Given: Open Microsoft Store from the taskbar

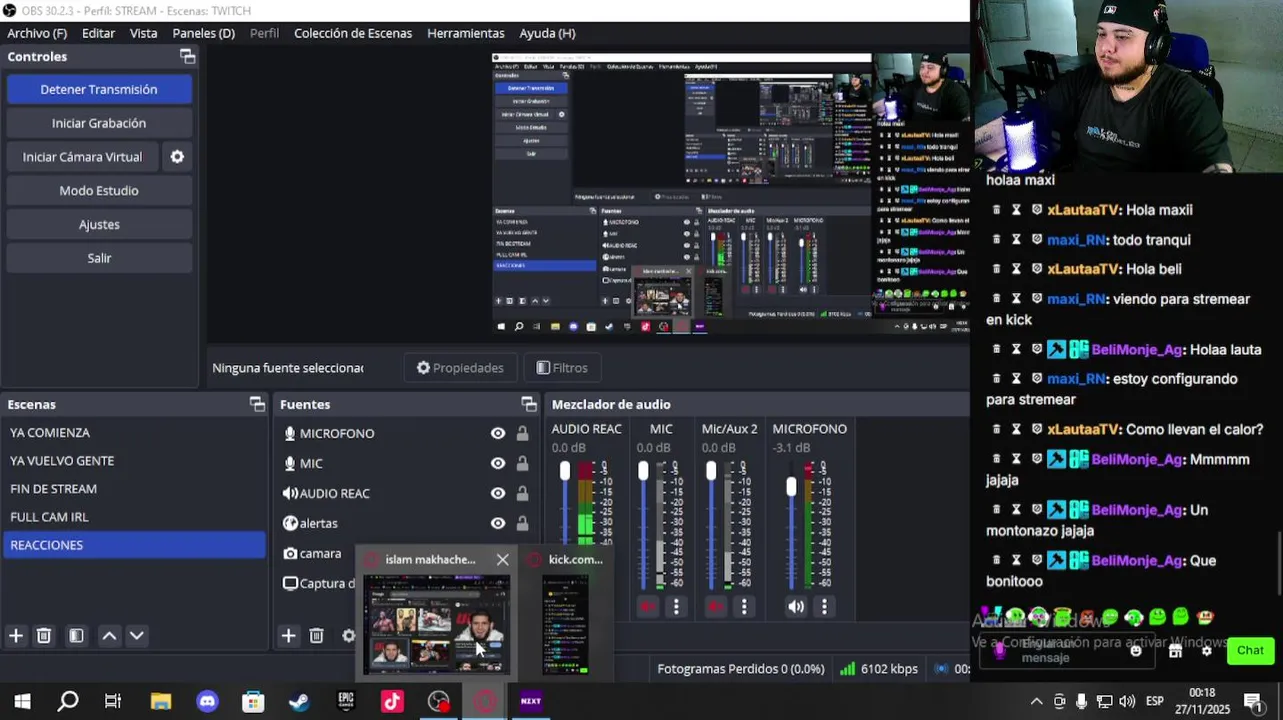Looking at the screenshot, I should pyautogui.click(x=253, y=702).
